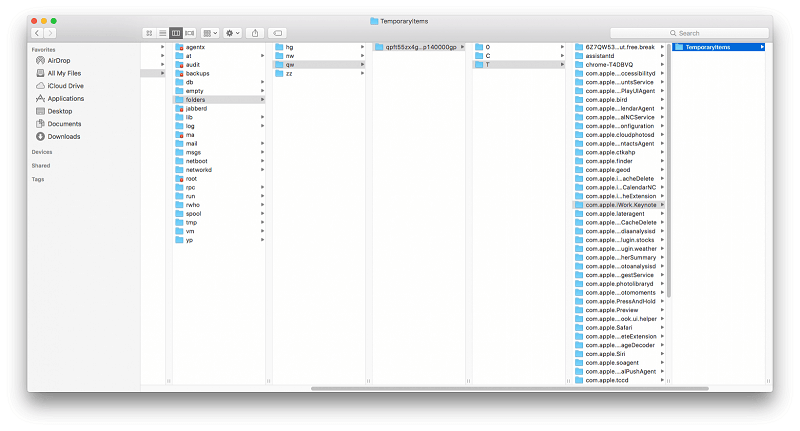Switch to cover flow view
Screen dimensions: 800x431
pos(190,33)
